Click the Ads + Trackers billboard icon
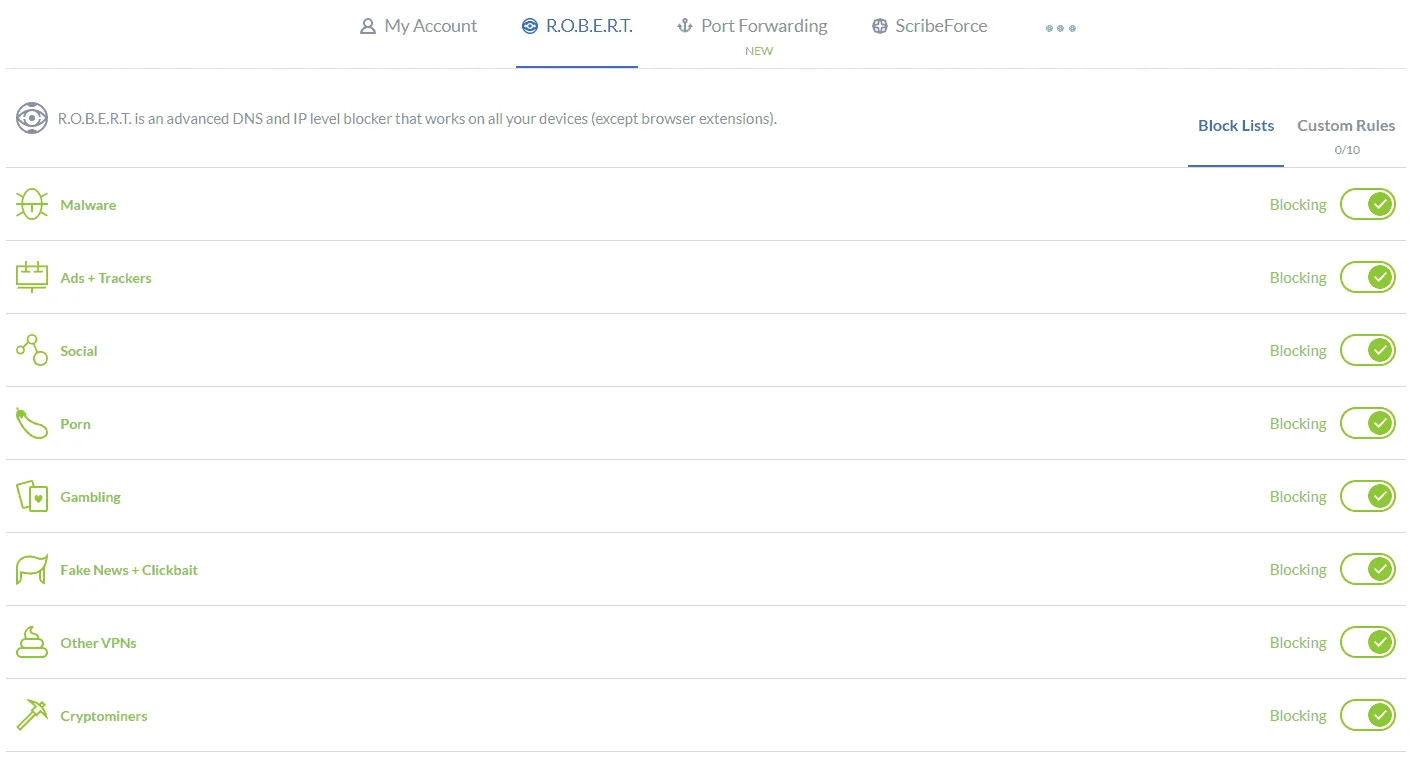The width and height of the screenshot is (1417, 769). (x=32, y=277)
